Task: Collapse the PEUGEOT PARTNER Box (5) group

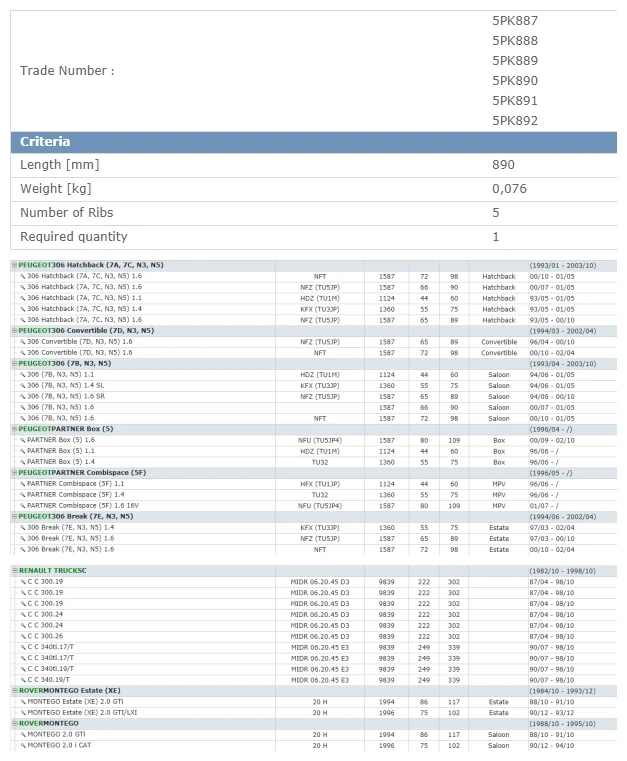Action: 15,429
